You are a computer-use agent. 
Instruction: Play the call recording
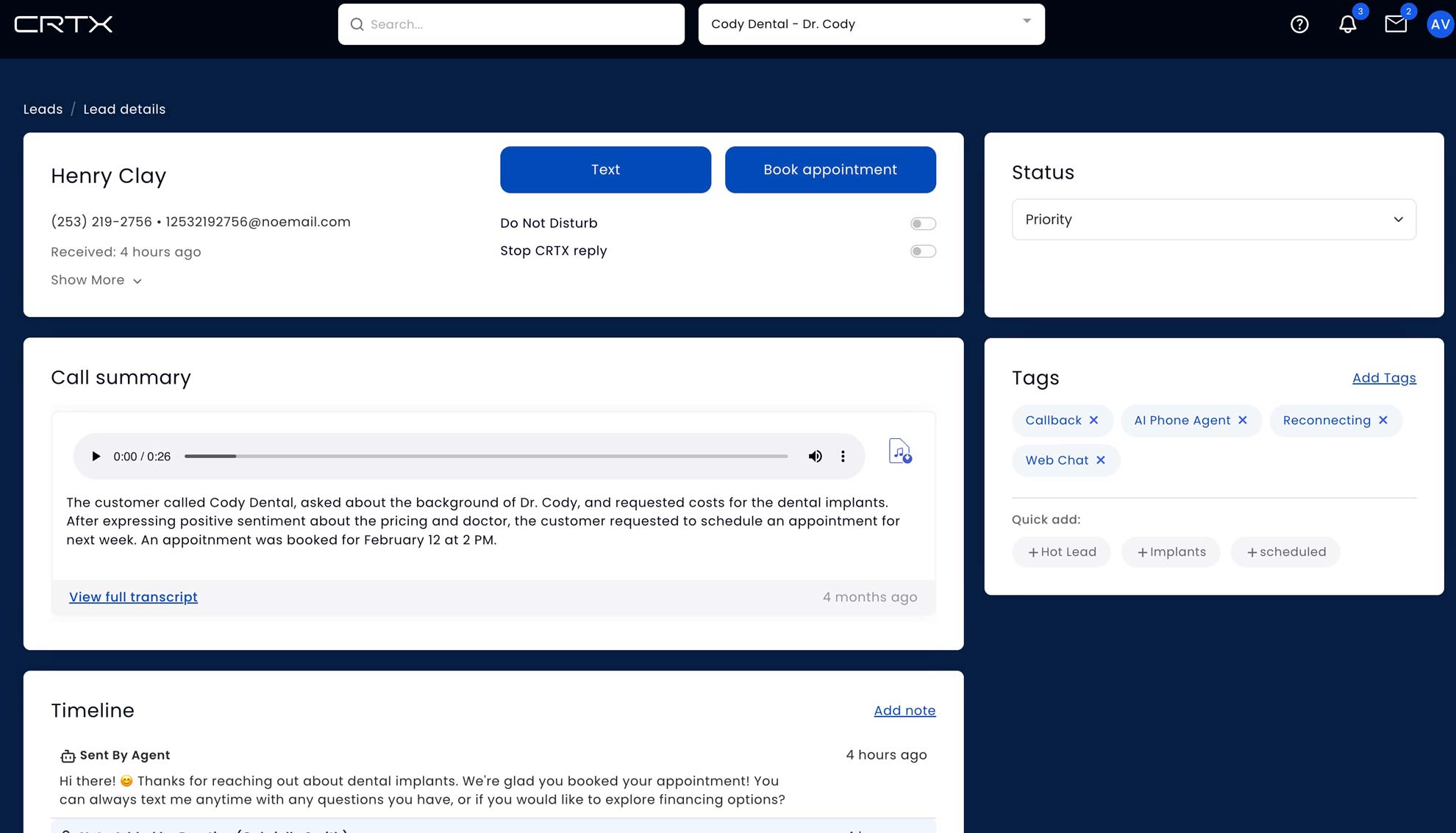[96, 456]
